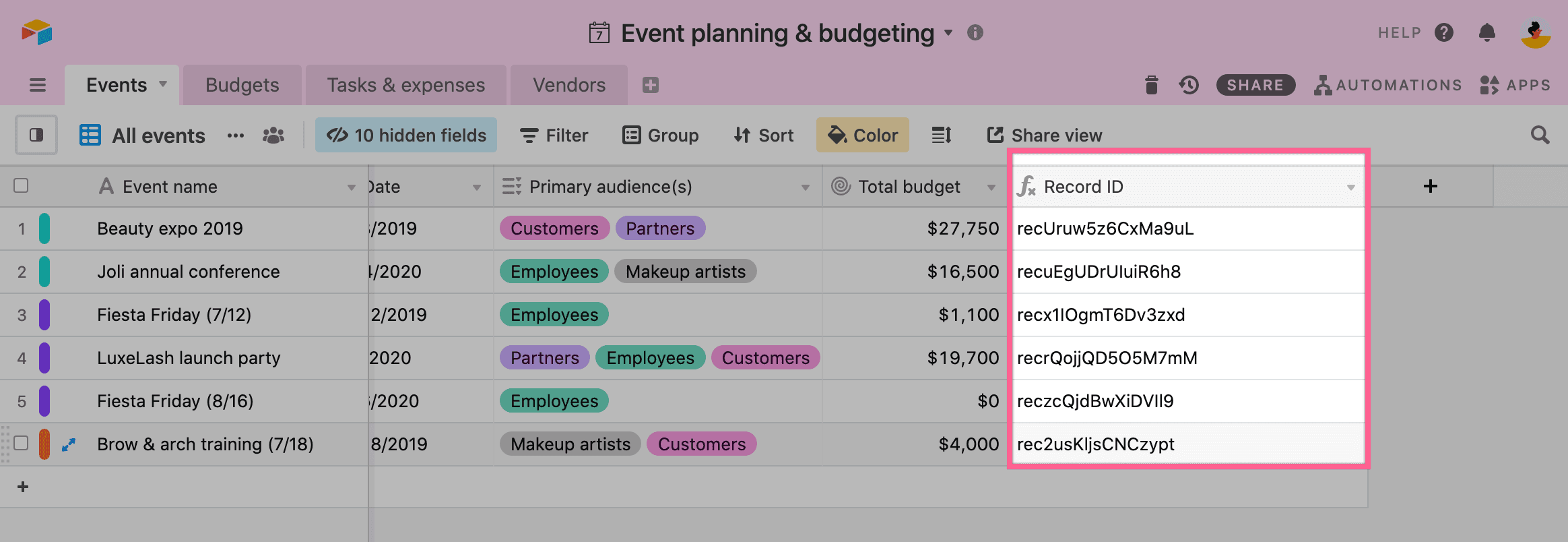Screen dimensions: 1568x542
Task: Toggle the views sidebar panel
Action: click(x=36, y=135)
